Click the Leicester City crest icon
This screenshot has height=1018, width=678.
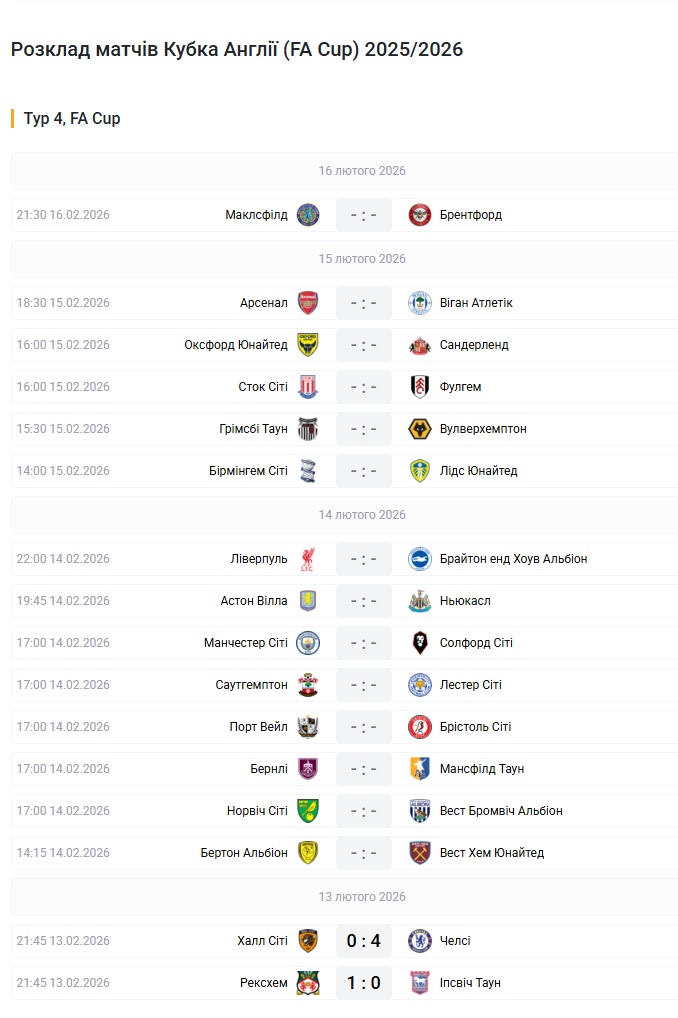(420, 685)
